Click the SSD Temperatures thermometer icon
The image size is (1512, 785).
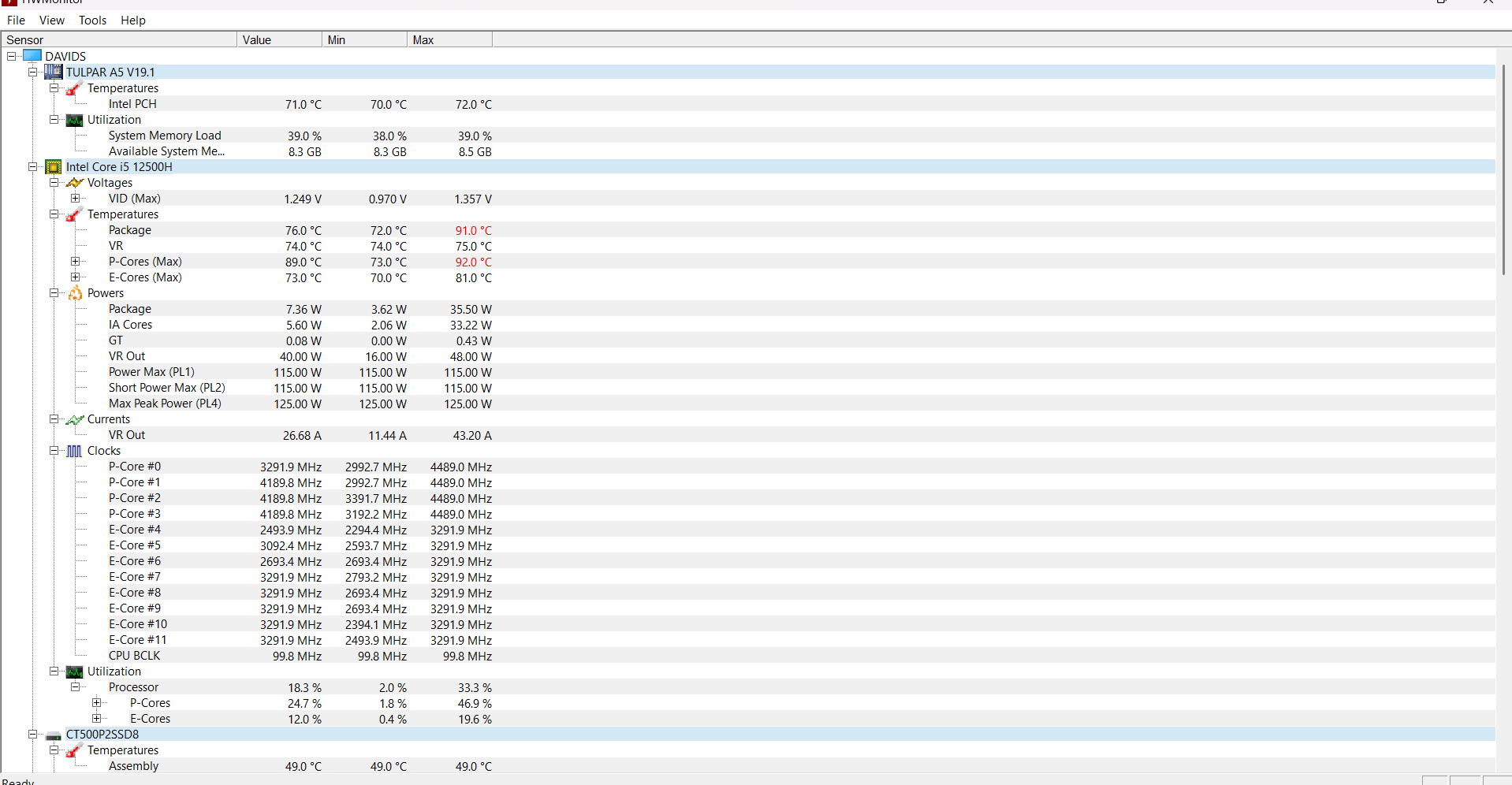[x=74, y=750]
